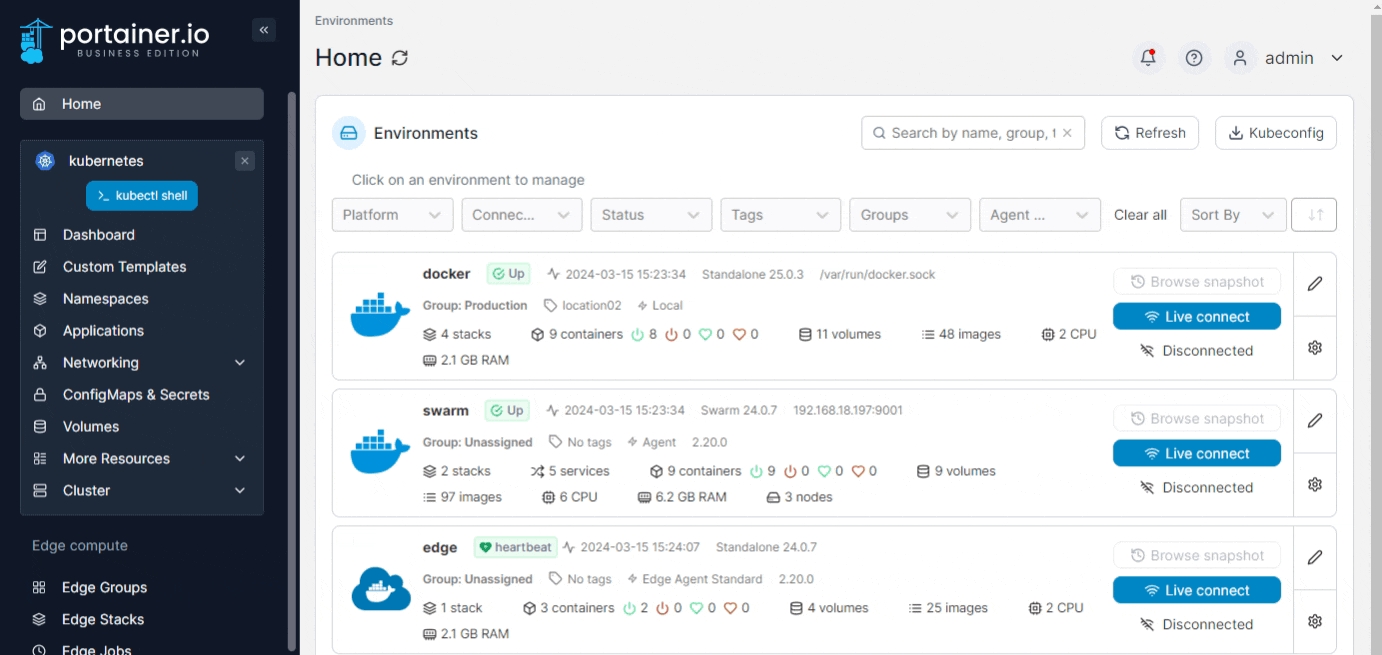Clear the environment search field

[x=1067, y=133]
